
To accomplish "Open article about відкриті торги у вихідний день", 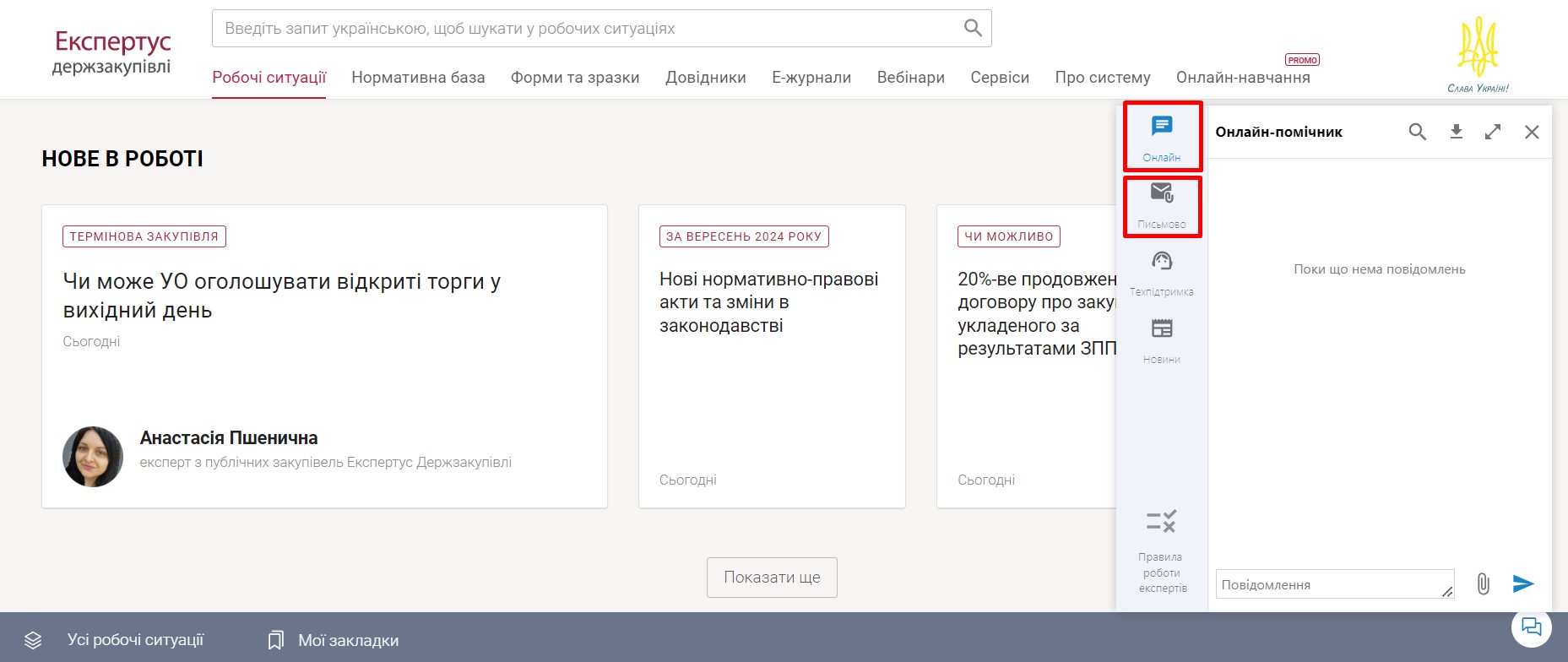I will point(282,296).
